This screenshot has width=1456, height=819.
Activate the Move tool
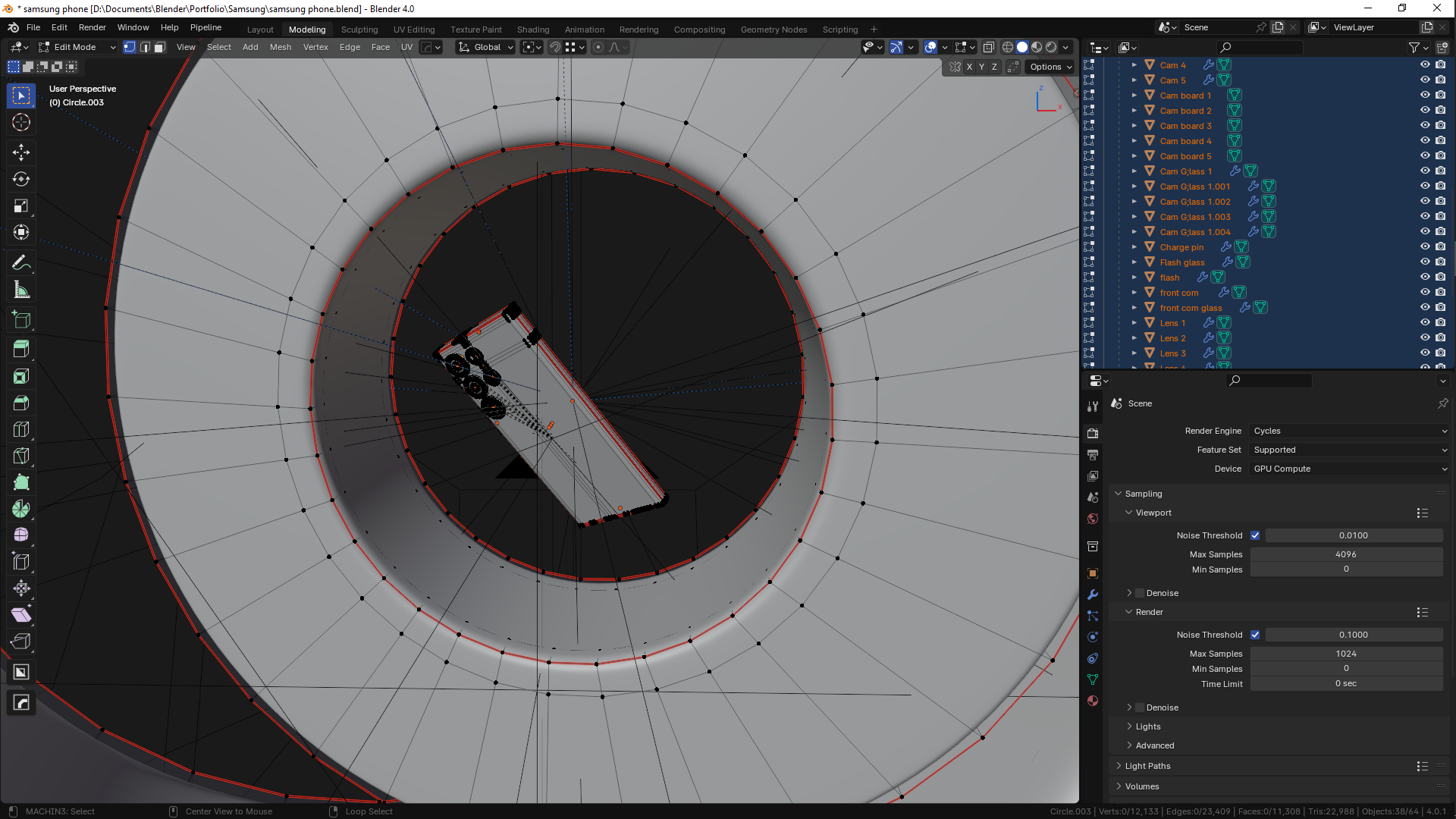point(21,152)
